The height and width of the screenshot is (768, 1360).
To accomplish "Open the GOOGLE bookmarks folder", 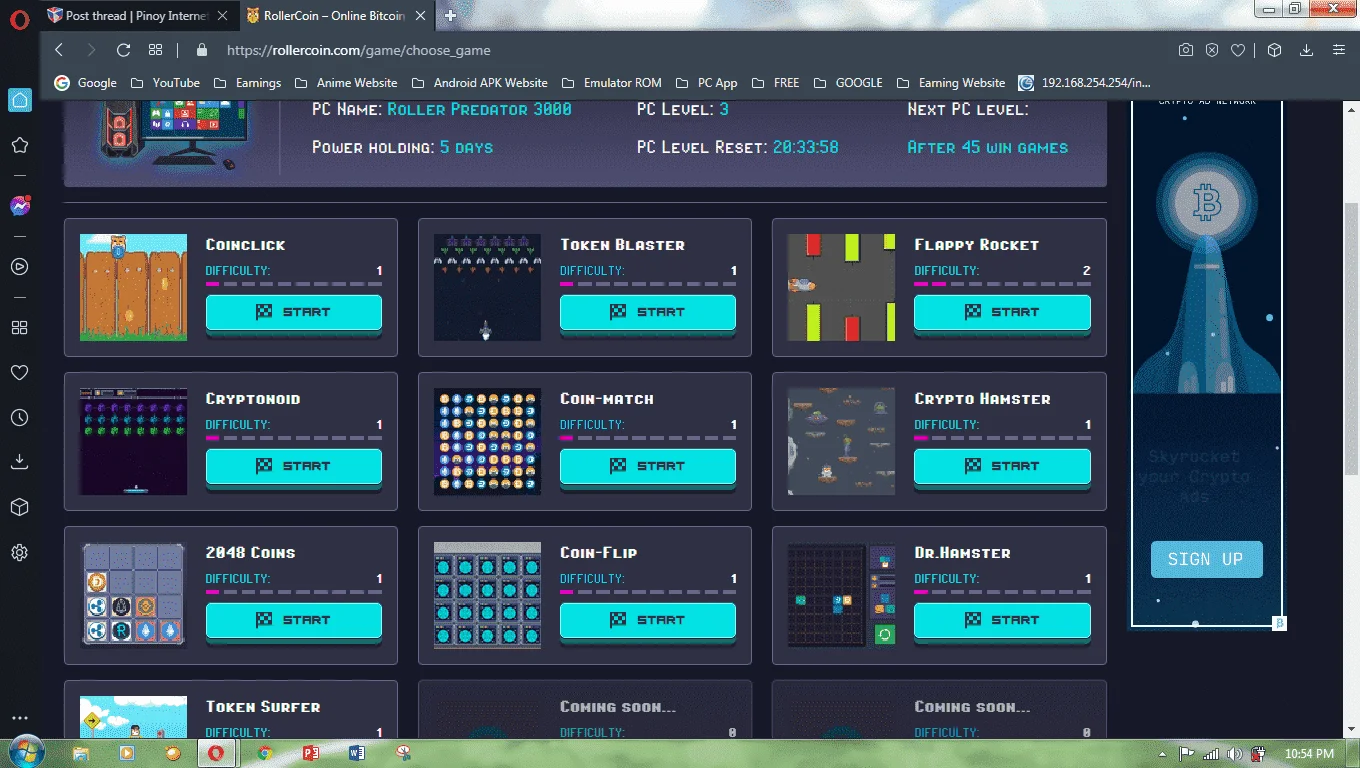I will (x=848, y=83).
